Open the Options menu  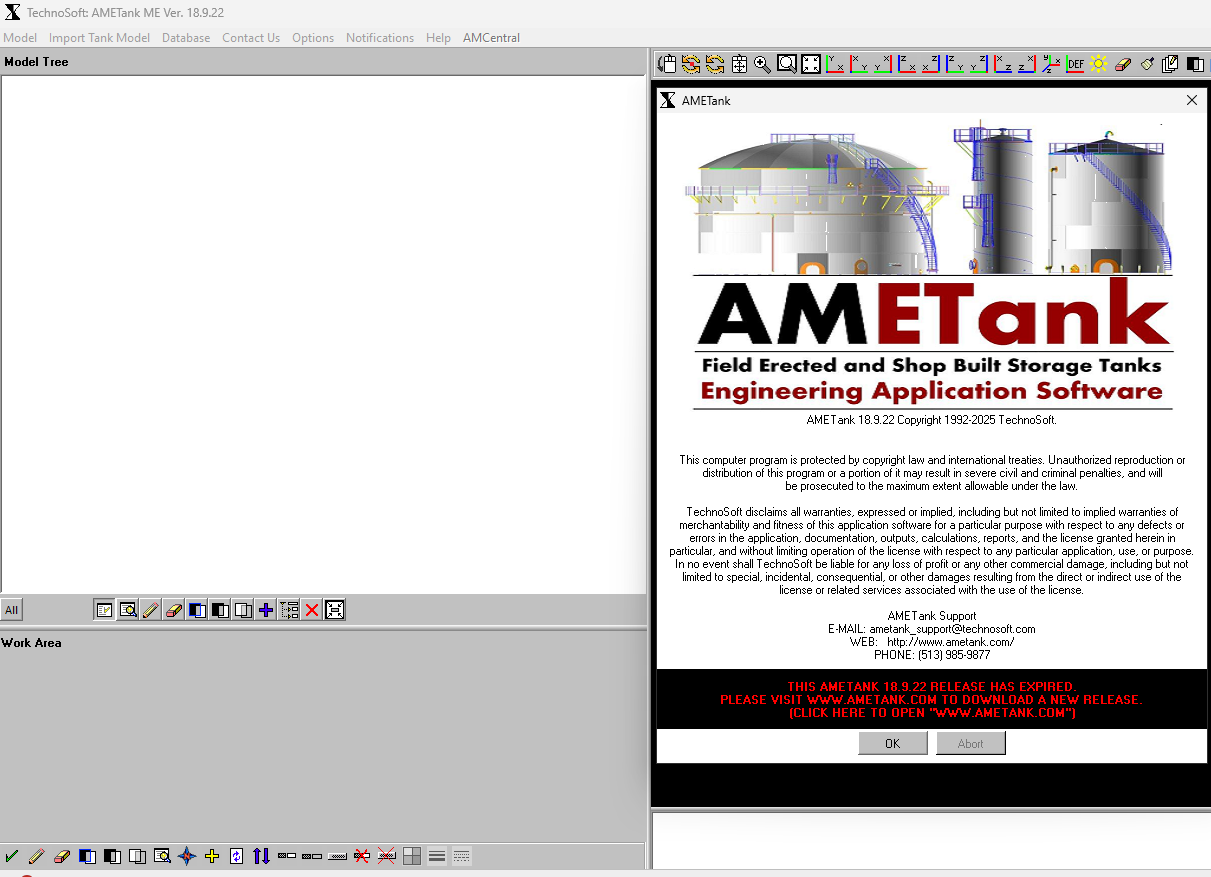point(313,38)
